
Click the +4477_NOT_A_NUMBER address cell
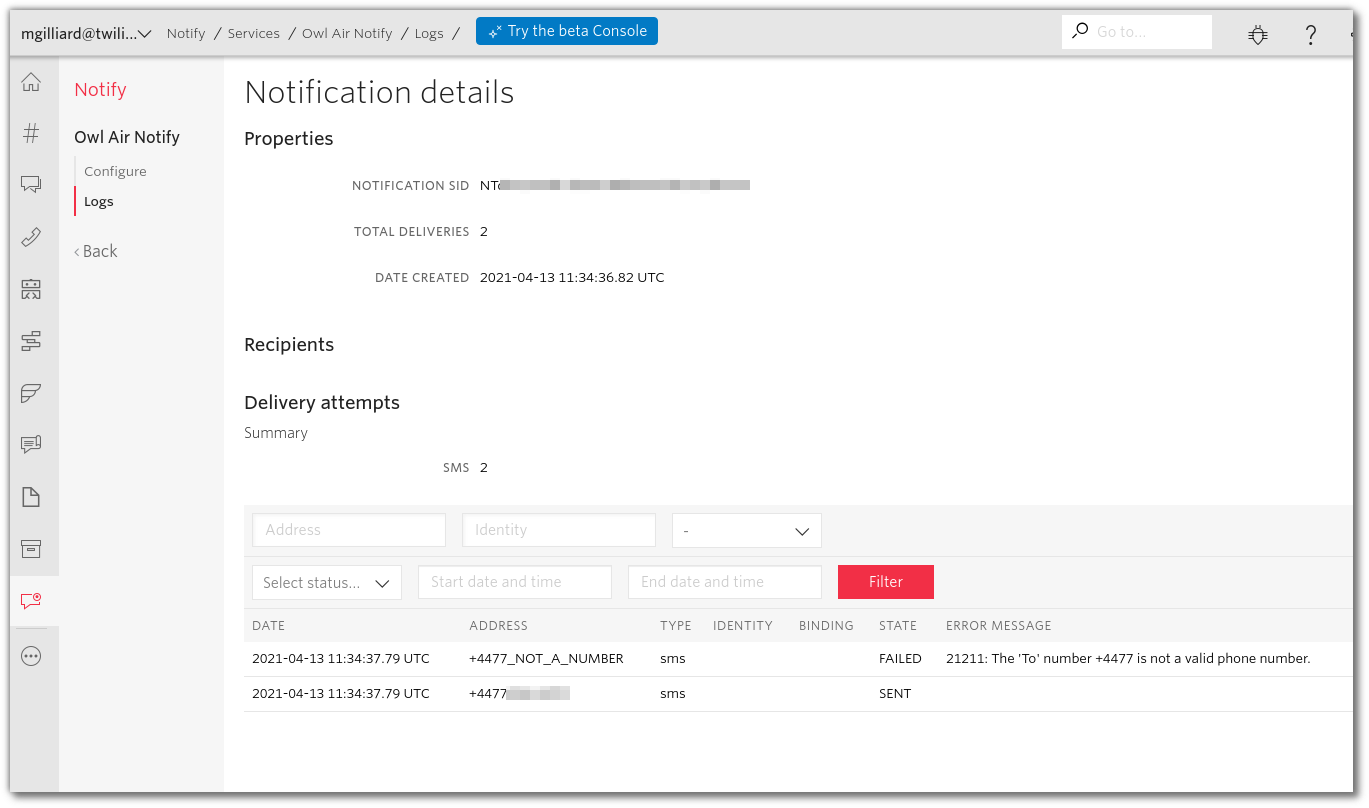point(546,659)
